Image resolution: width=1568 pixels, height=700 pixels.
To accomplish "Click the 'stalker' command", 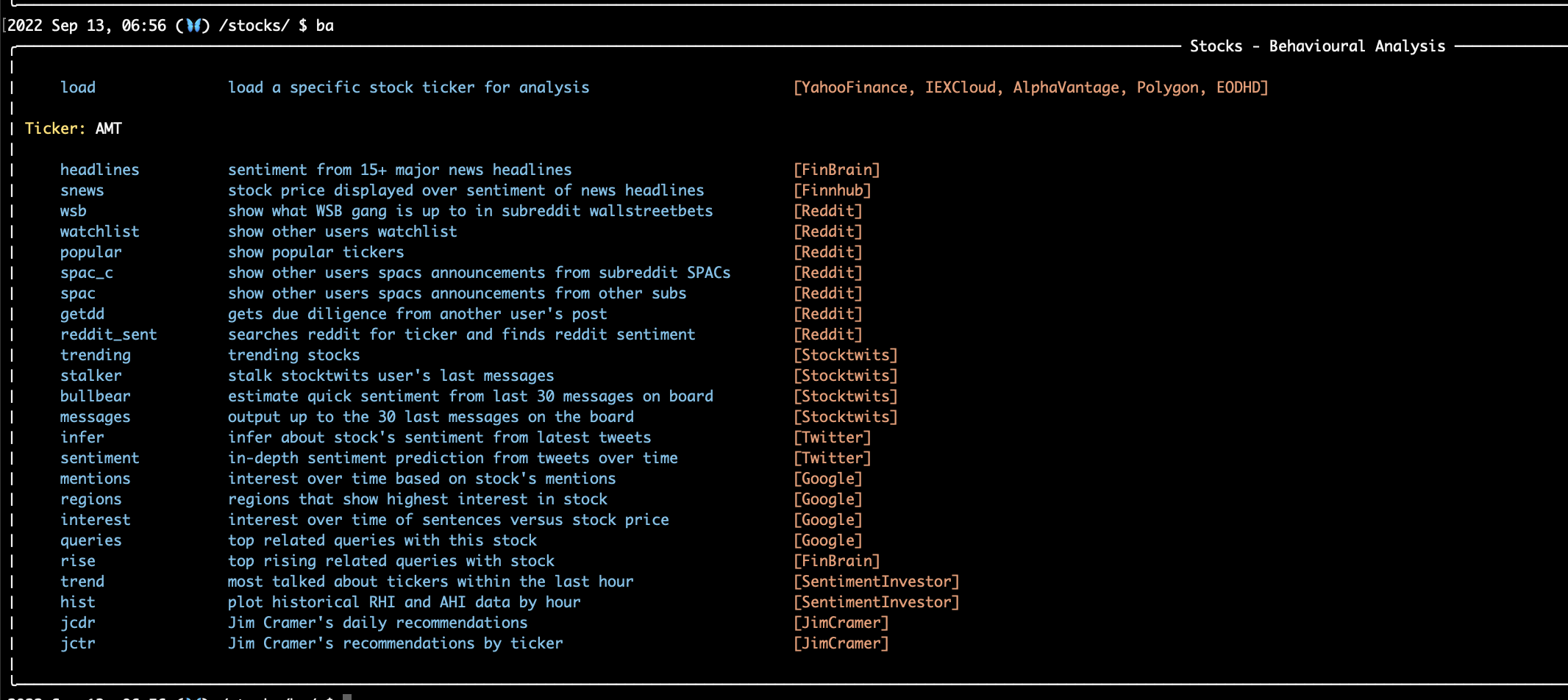I will pos(90,376).
